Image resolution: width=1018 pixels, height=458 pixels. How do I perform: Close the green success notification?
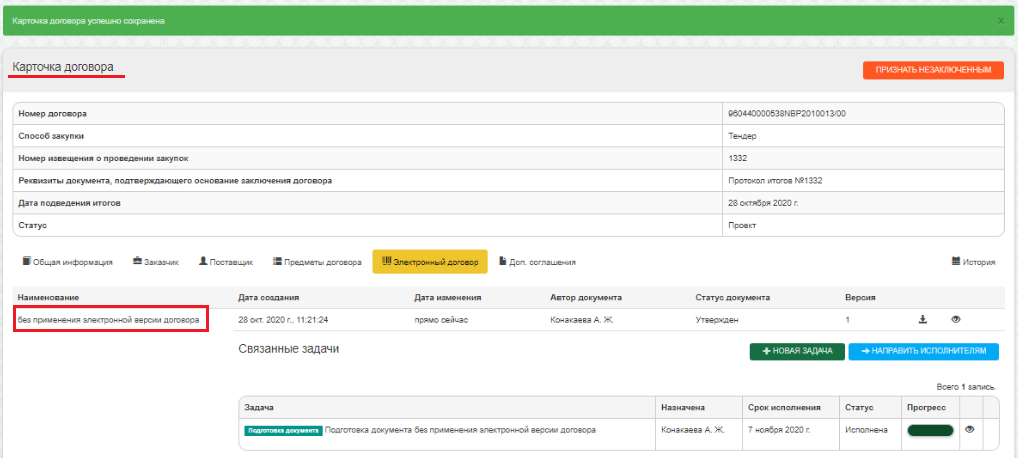click(x=1001, y=21)
